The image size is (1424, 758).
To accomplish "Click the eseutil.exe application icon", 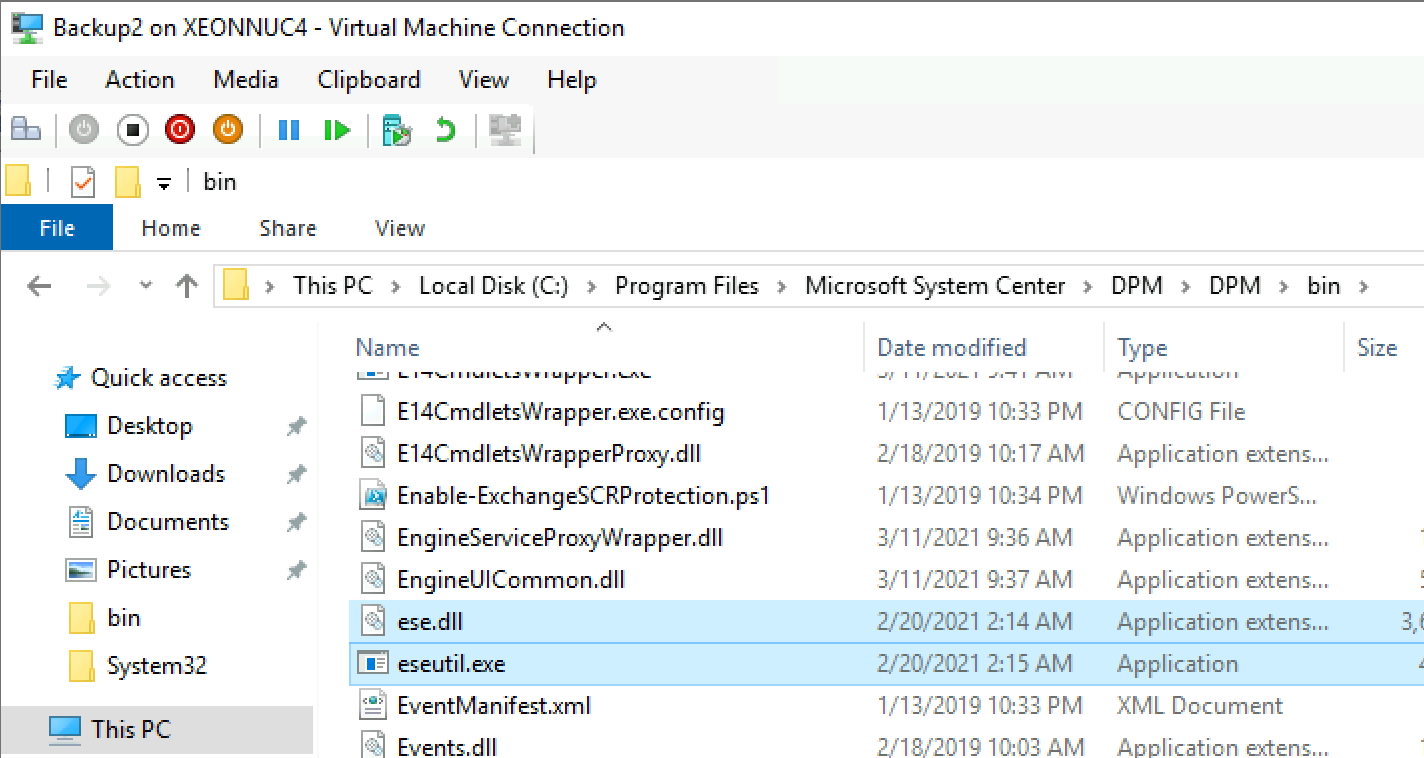I will point(373,663).
